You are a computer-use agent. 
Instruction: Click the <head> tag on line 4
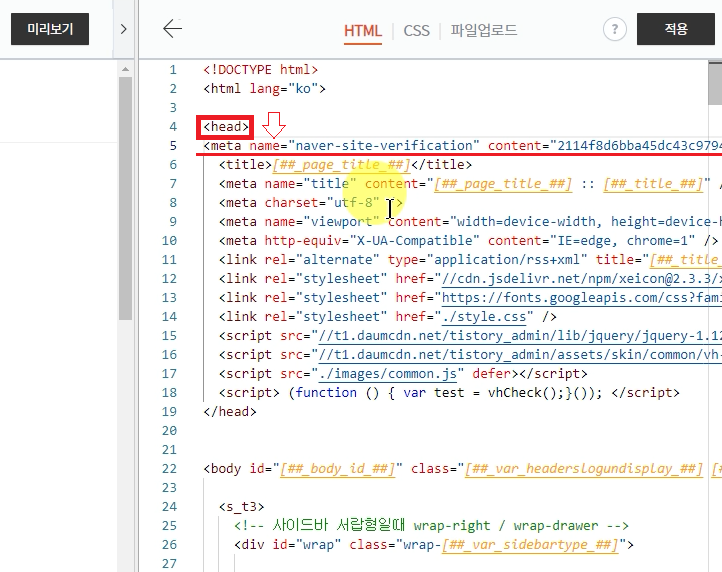pos(226,127)
